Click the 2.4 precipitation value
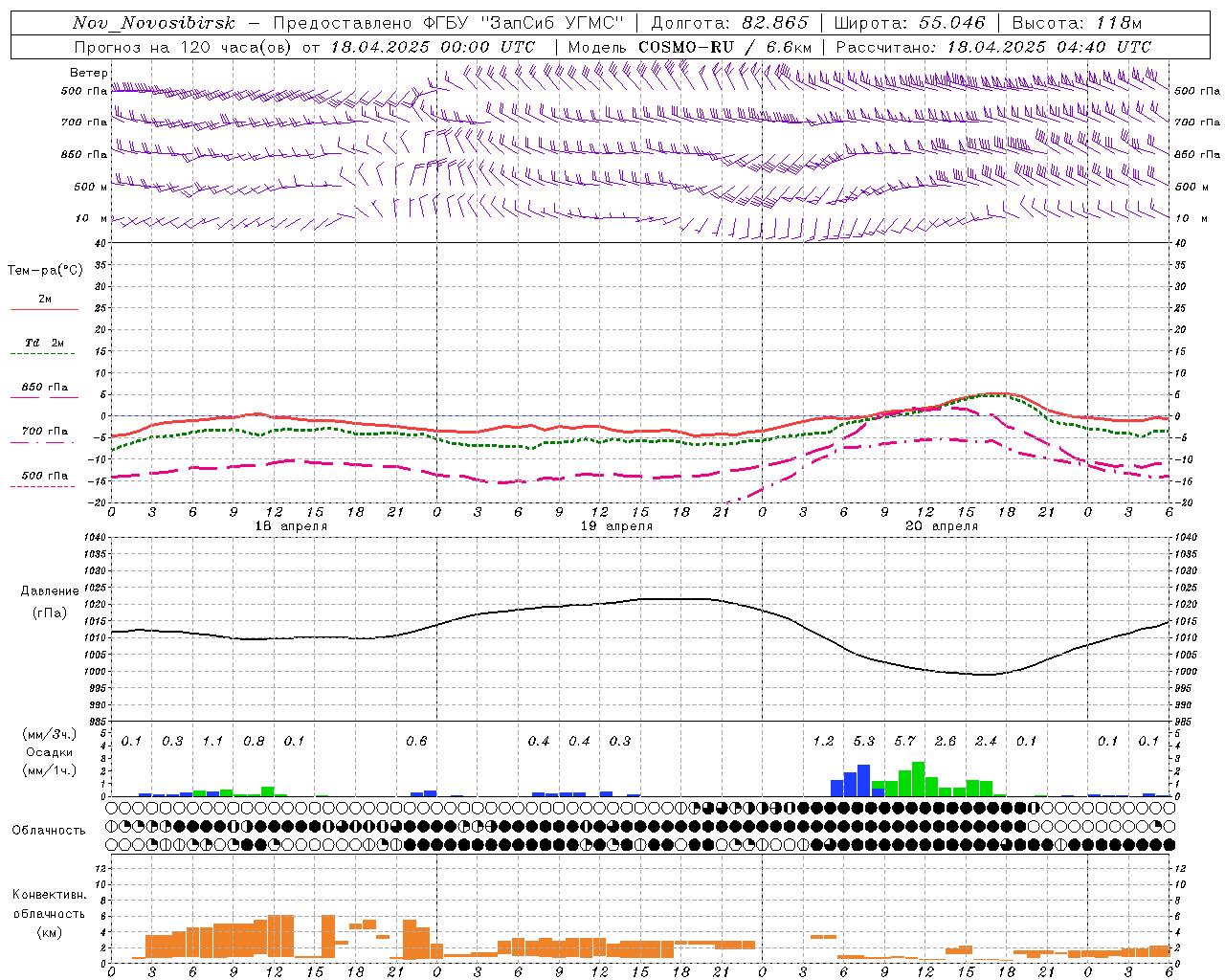The image size is (1225, 980). pos(986,741)
